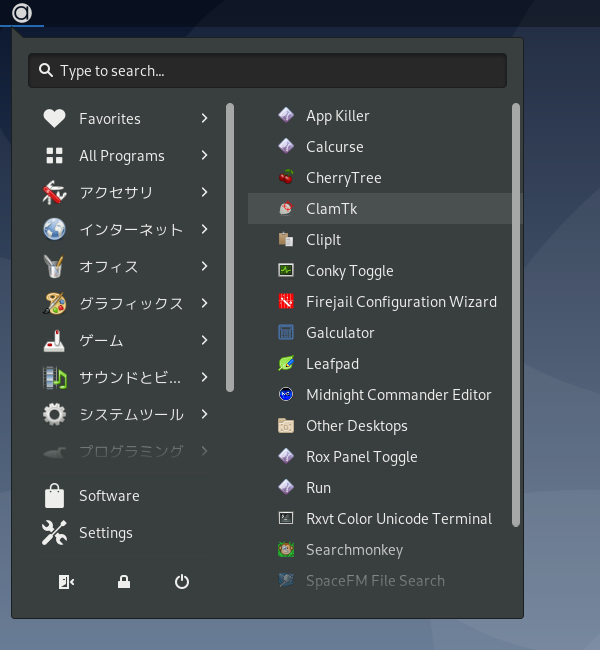The width and height of the screenshot is (600, 650).
Task: Click the Settings wrench icon
Action: click(54, 532)
